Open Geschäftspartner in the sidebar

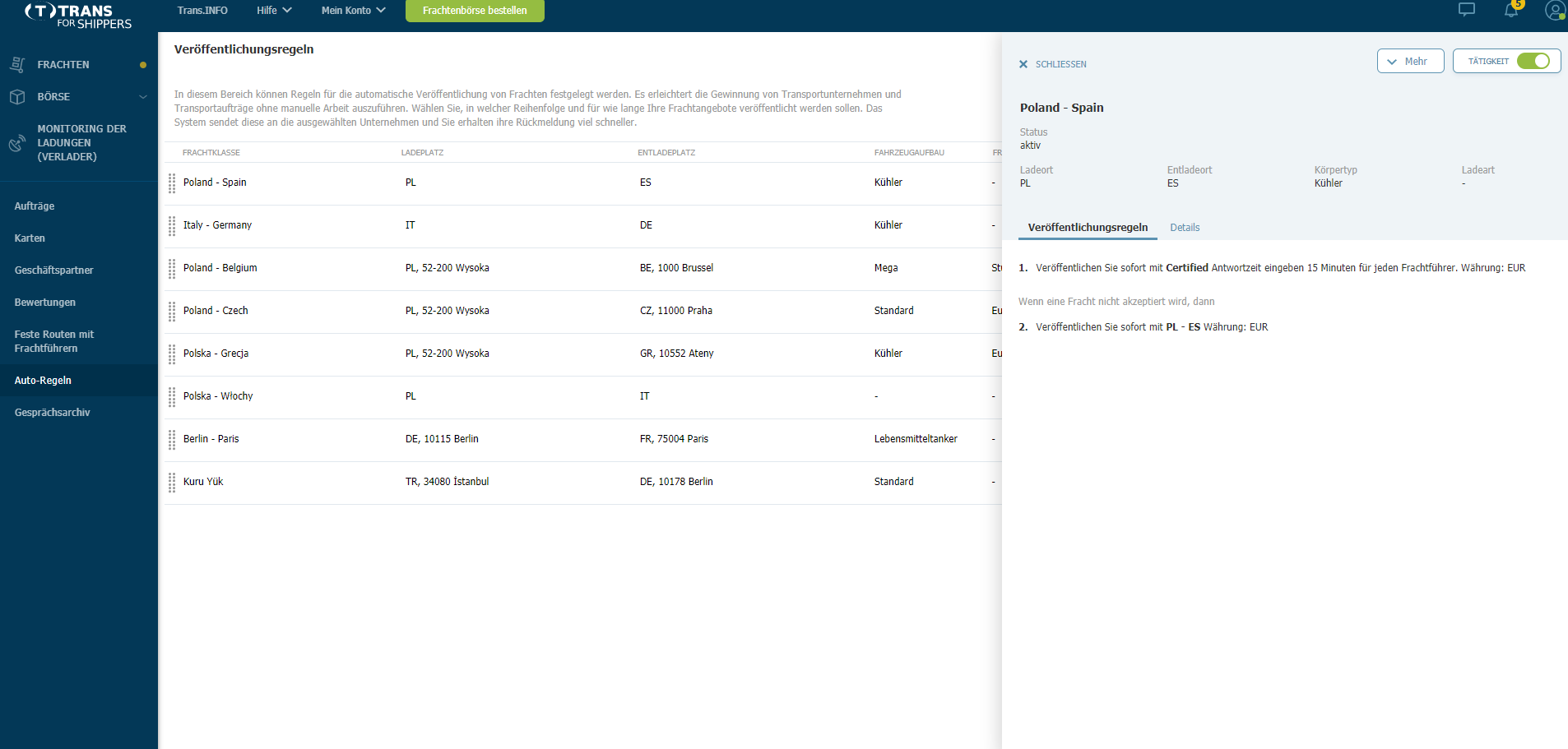(53, 270)
